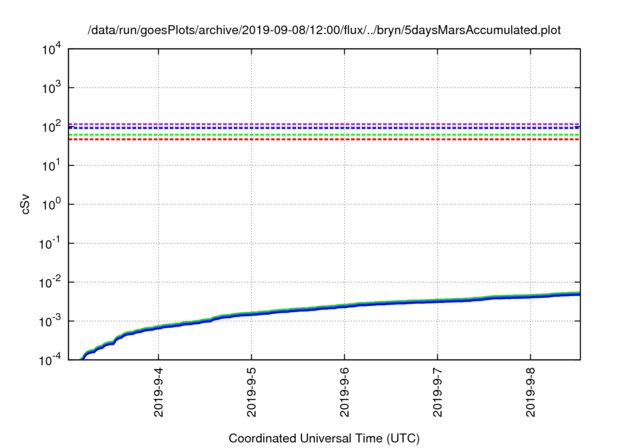This screenshot has width=640, height=448.
Task: Click the 10^-2 y-axis tick label
Action: tap(50, 282)
